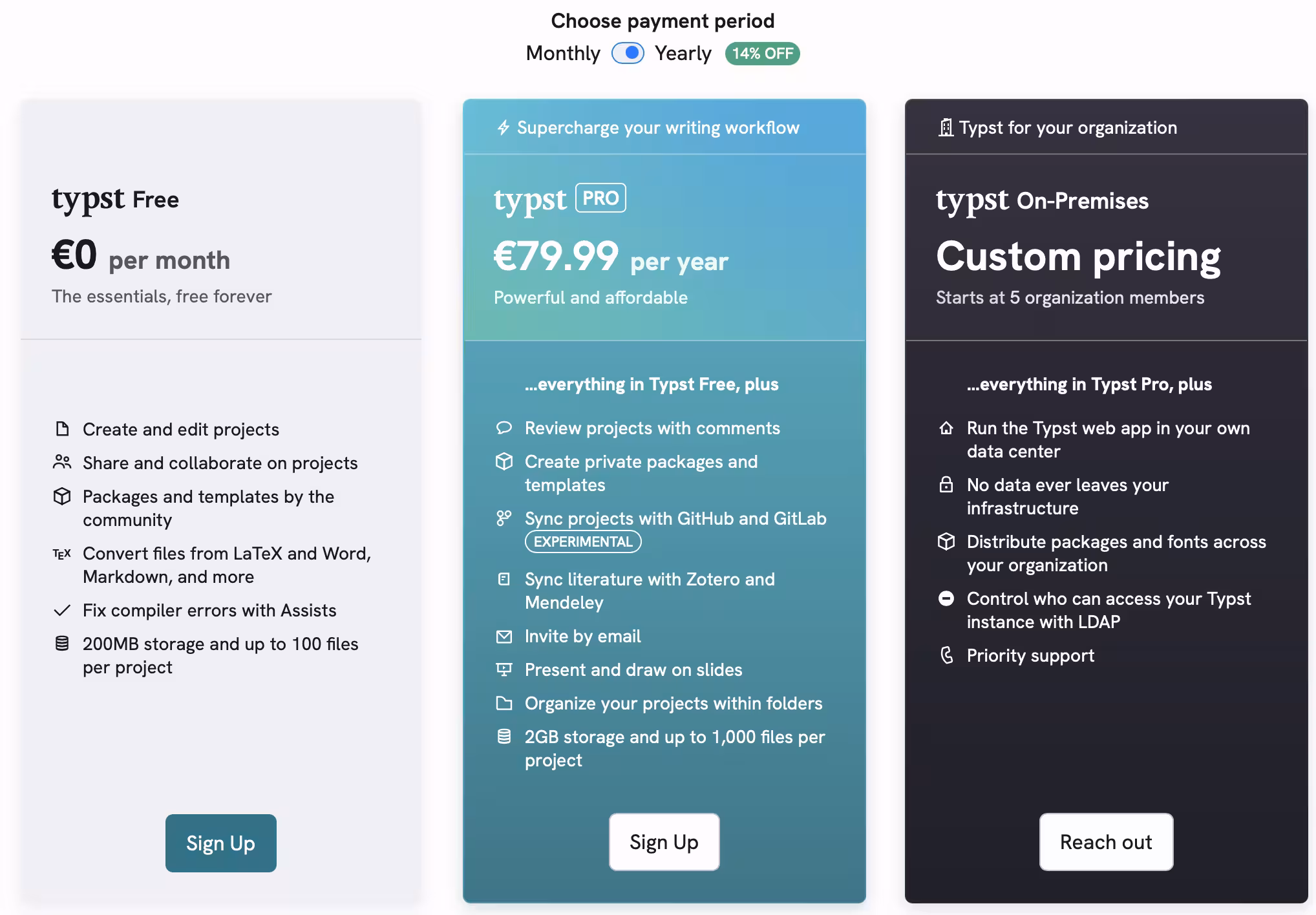Click the document icon beside Create and edit projects
Screen dimensions: 1316x915
61,428
